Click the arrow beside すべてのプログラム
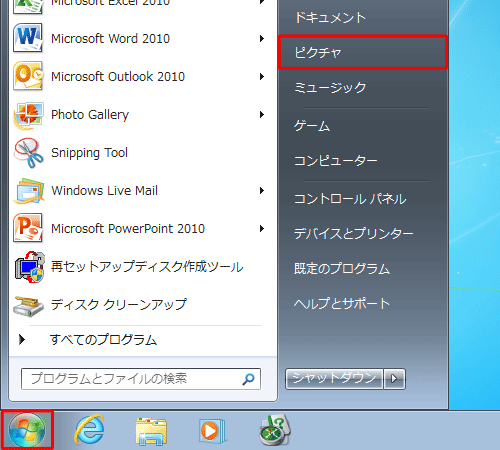 pyautogui.click(x=22, y=339)
